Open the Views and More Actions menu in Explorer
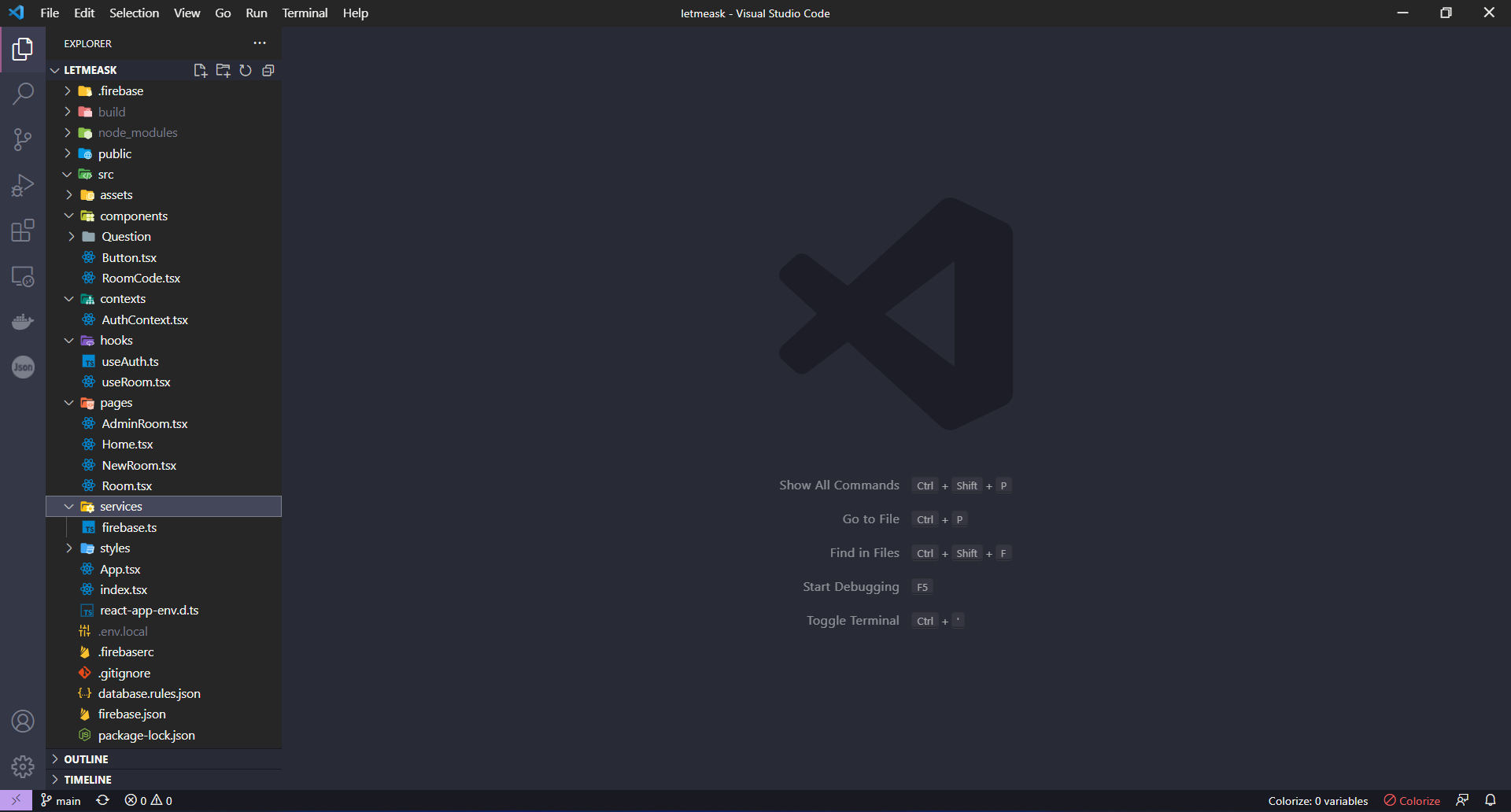The width and height of the screenshot is (1511, 812). click(x=260, y=43)
